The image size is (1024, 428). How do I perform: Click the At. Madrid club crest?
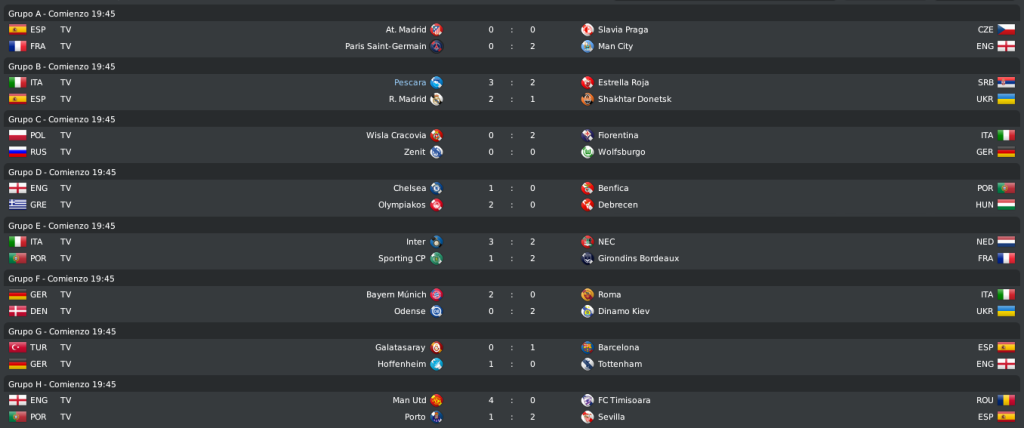436,29
